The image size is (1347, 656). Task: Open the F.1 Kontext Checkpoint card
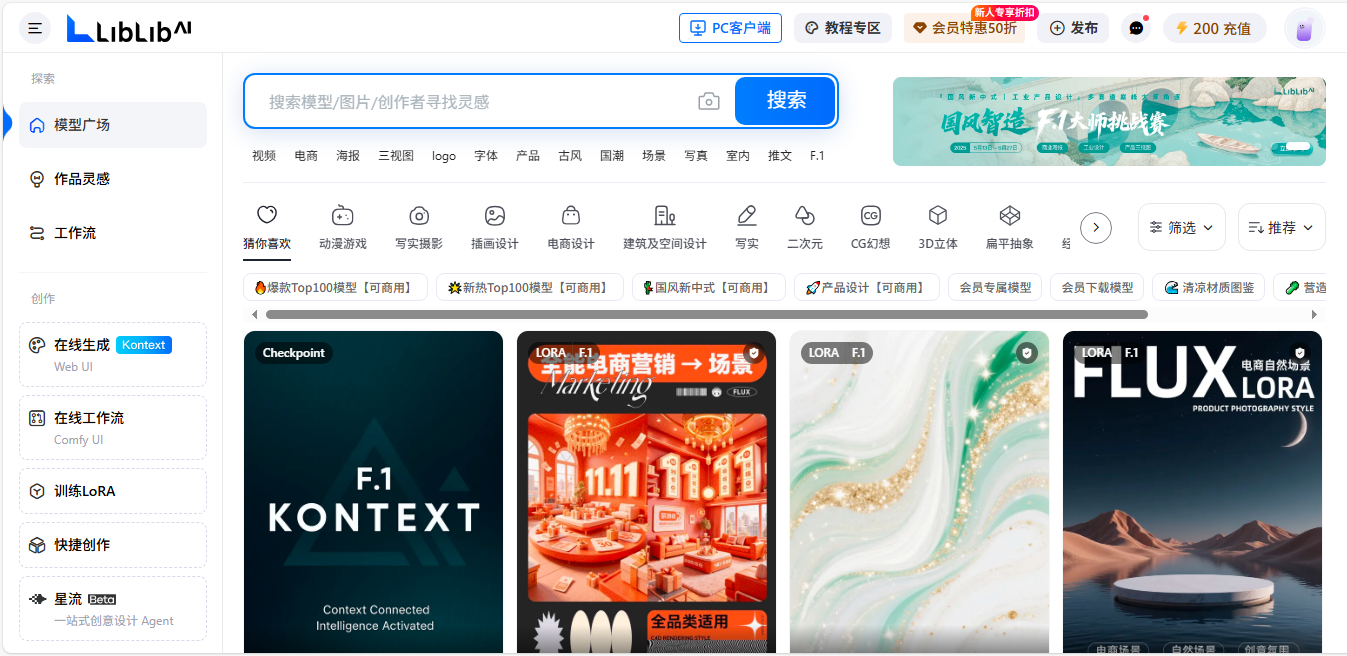coord(373,492)
